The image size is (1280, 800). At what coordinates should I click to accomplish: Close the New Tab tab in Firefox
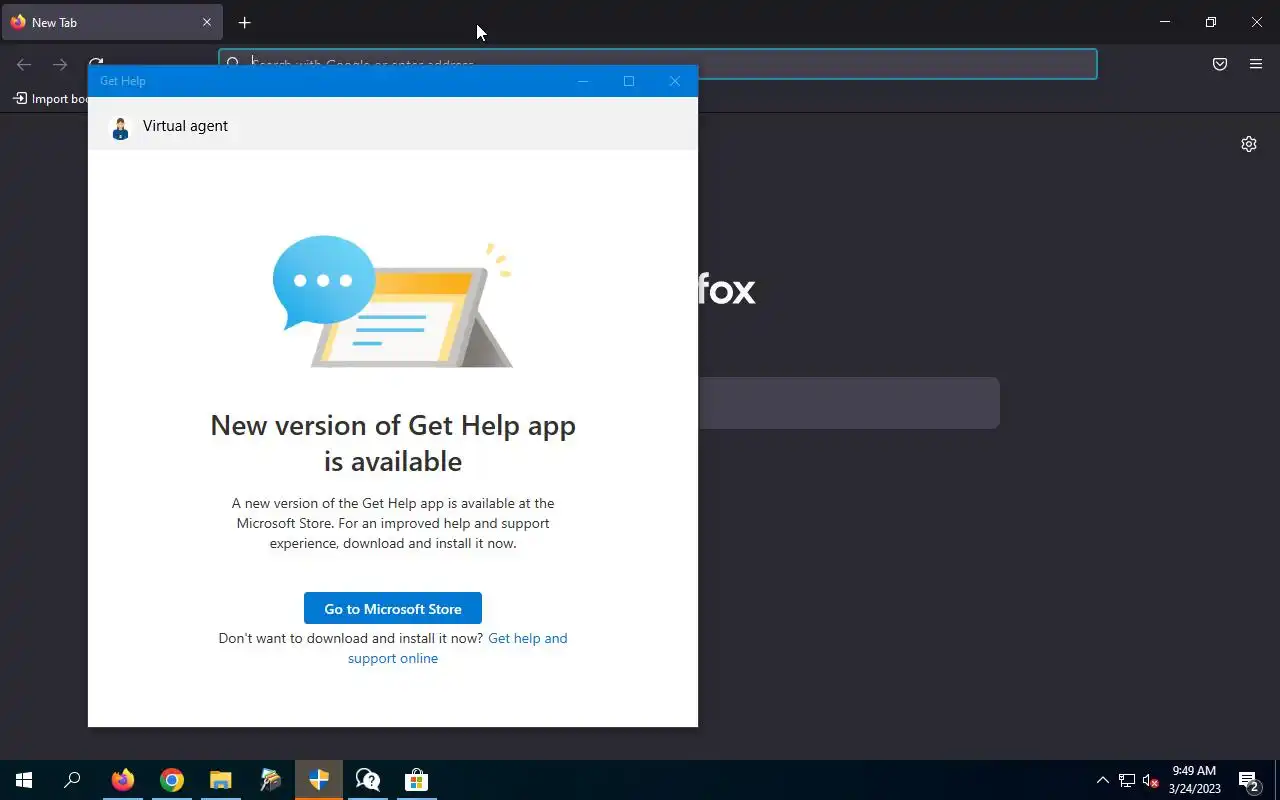207,22
